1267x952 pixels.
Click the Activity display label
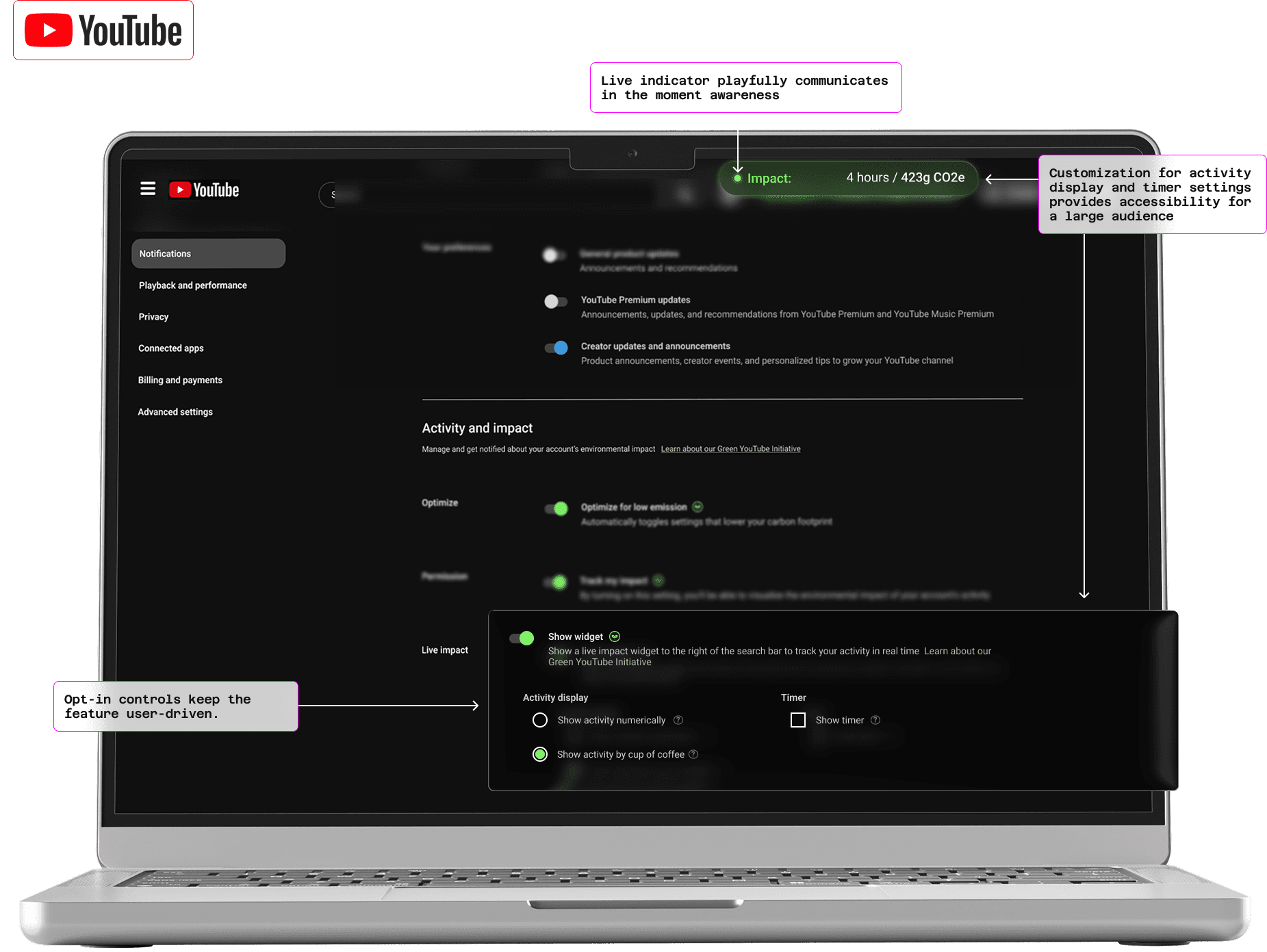(555, 697)
